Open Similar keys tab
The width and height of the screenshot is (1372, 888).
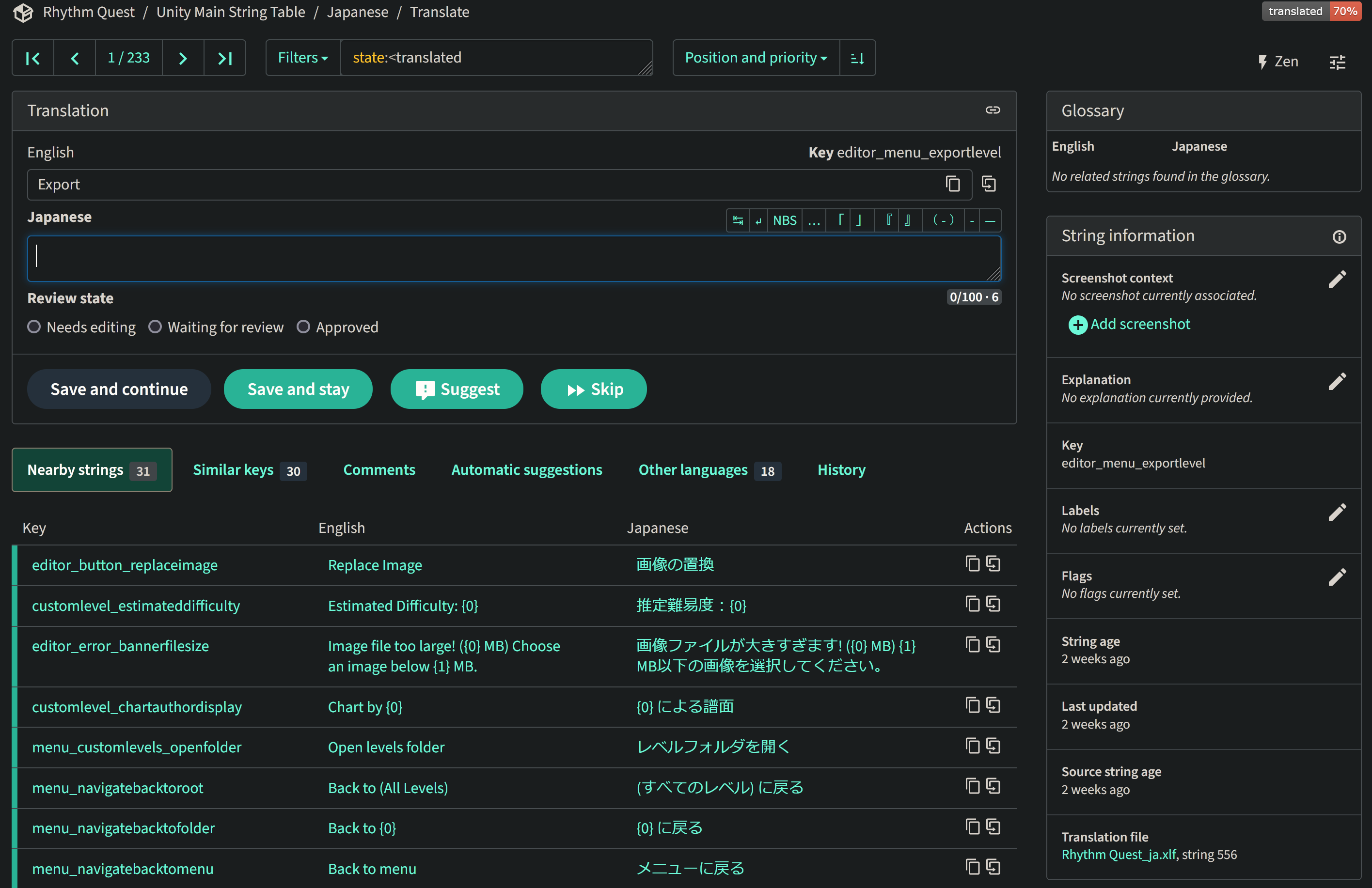(x=250, y=470)
